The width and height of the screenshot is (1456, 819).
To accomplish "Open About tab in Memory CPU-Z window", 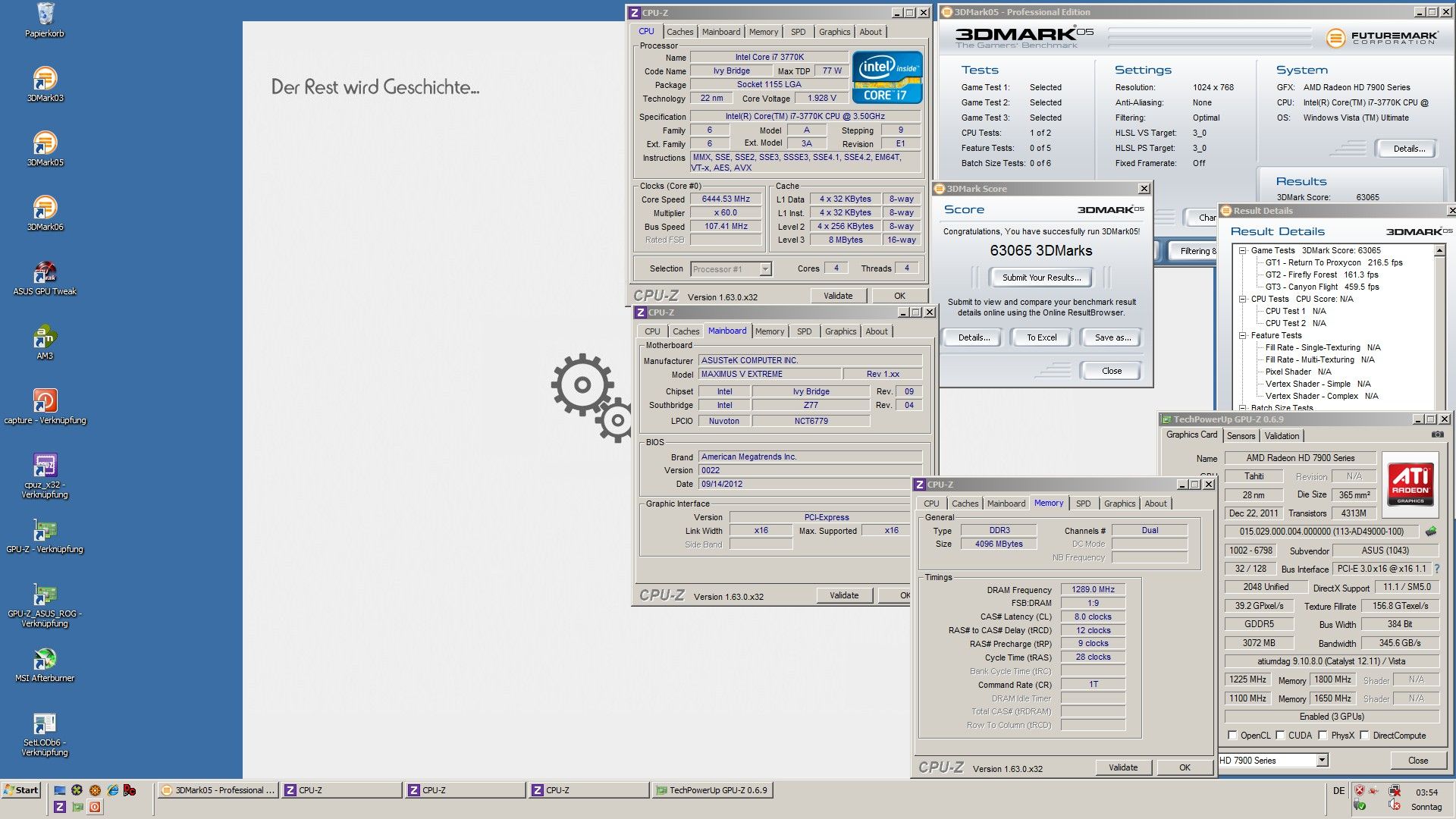I will [x=1156, y=504].
